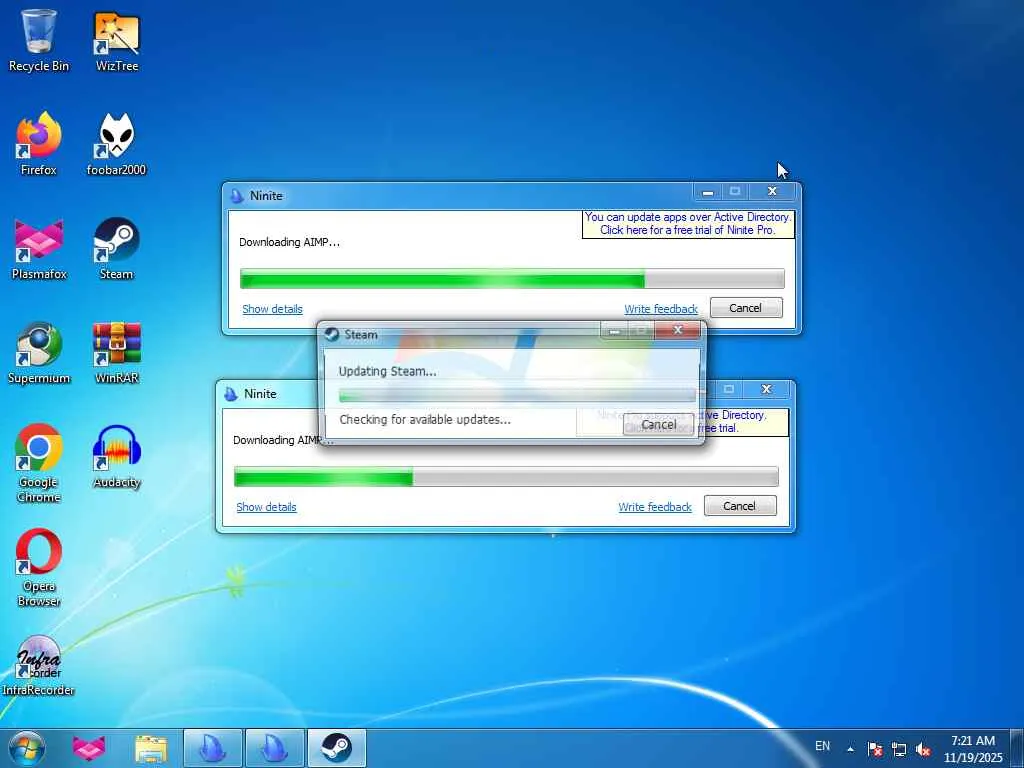Click the EN language indicator
Screen dimensions: 1024x768
tap(822, 746)
